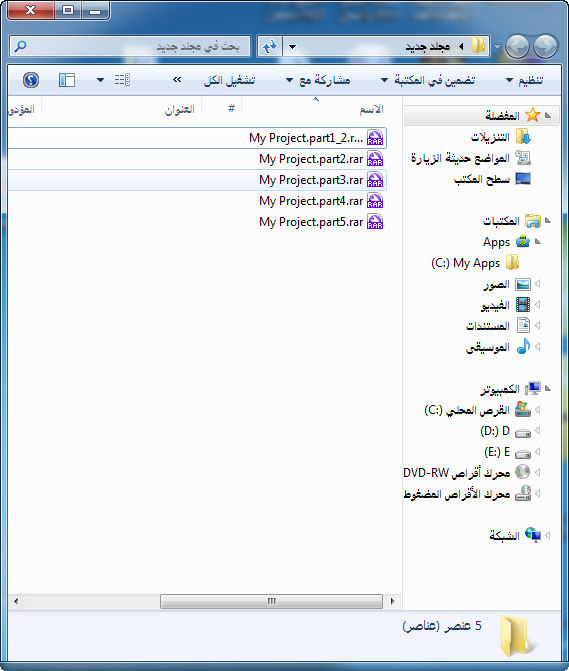
Task: Open الفيديو videos library
Action: coord(505,306)
